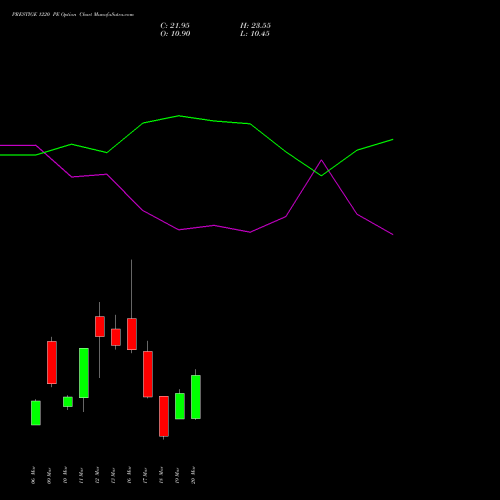Click the close value C: 21.95
This screenshot has height=500, width=500.
pyautogui.click(x=175, y=26)
